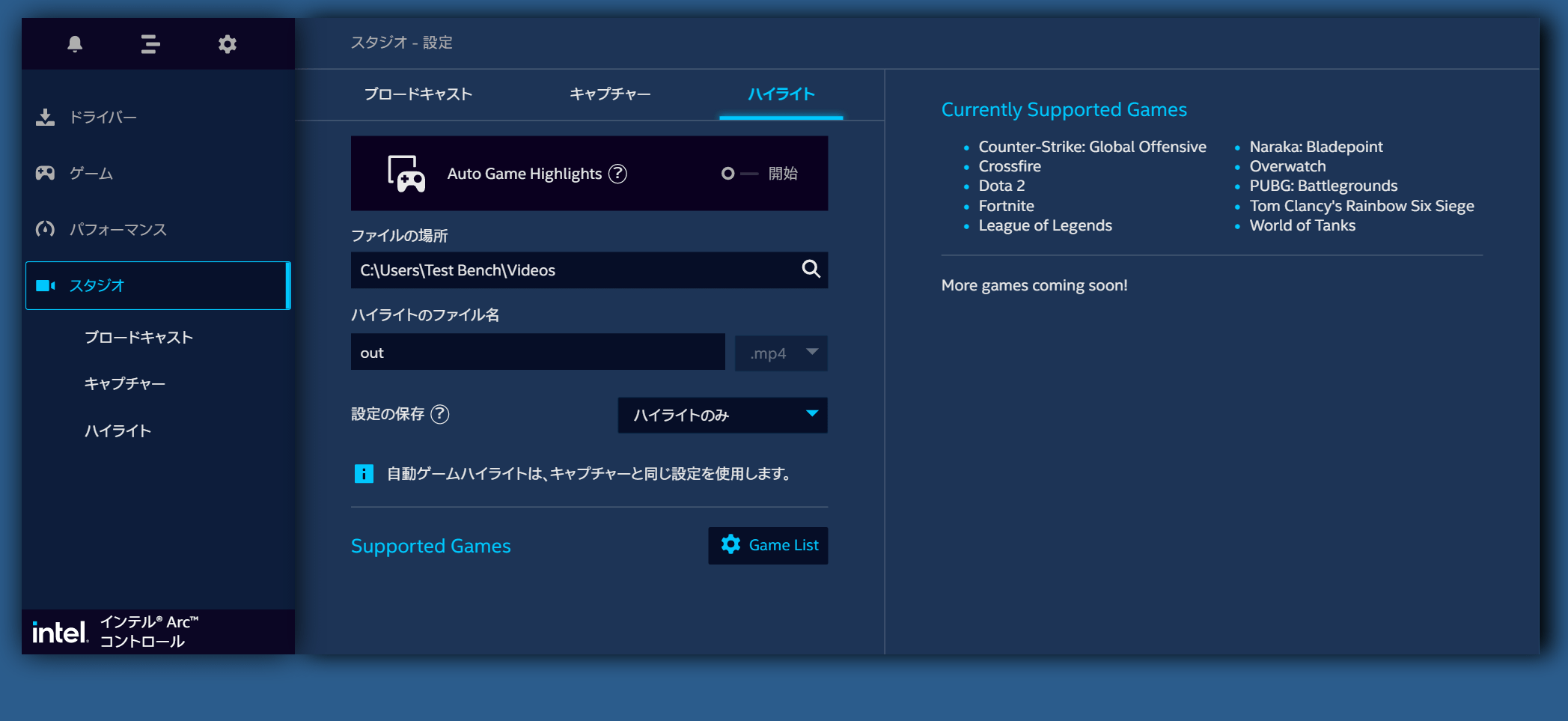Image resolution: width=1568 pixels, height=721 pixels.
Task: Click the gear icon in Game List button
Action: [x=730, y=544]
